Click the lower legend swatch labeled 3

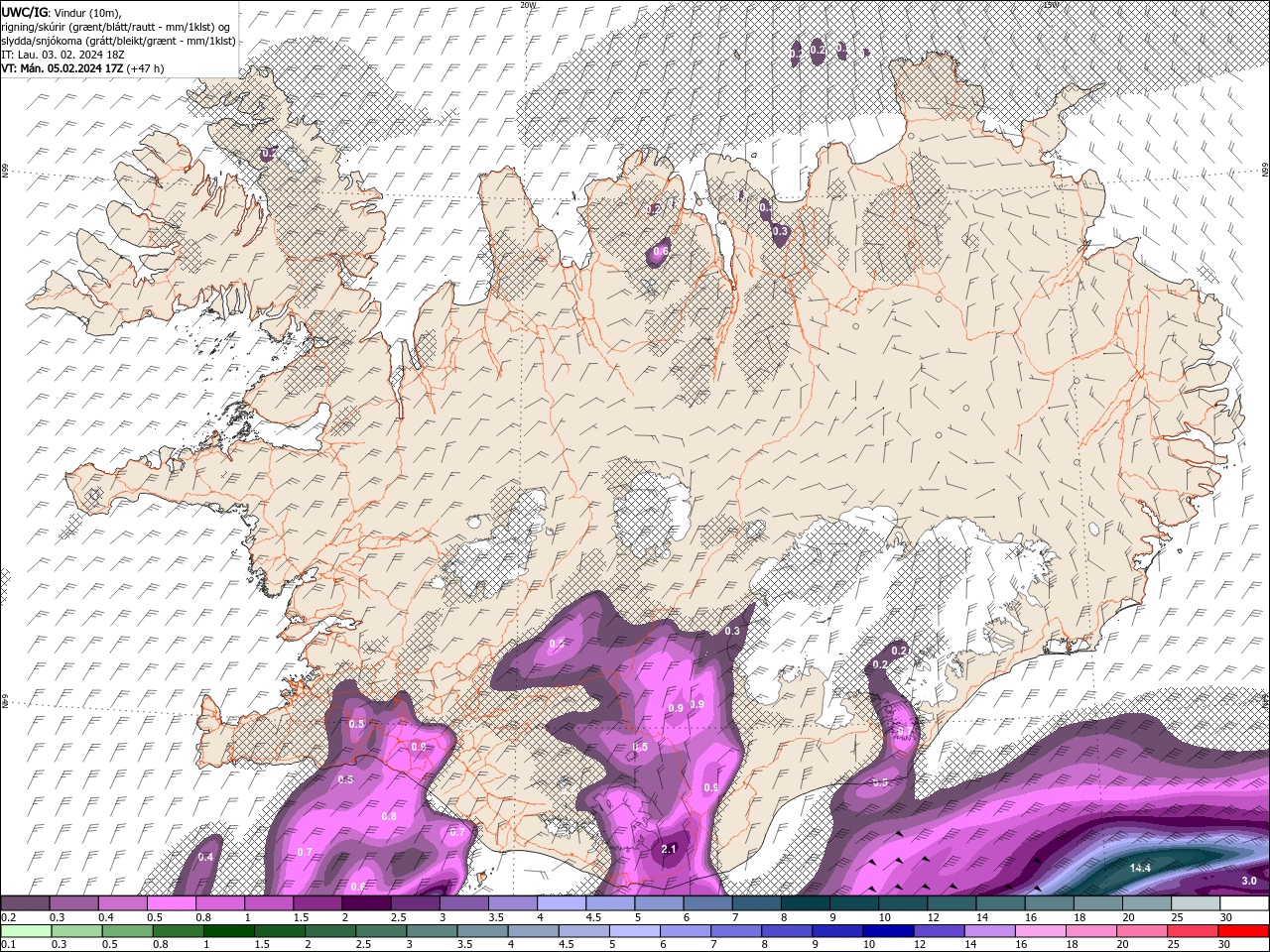click(431, 931)
